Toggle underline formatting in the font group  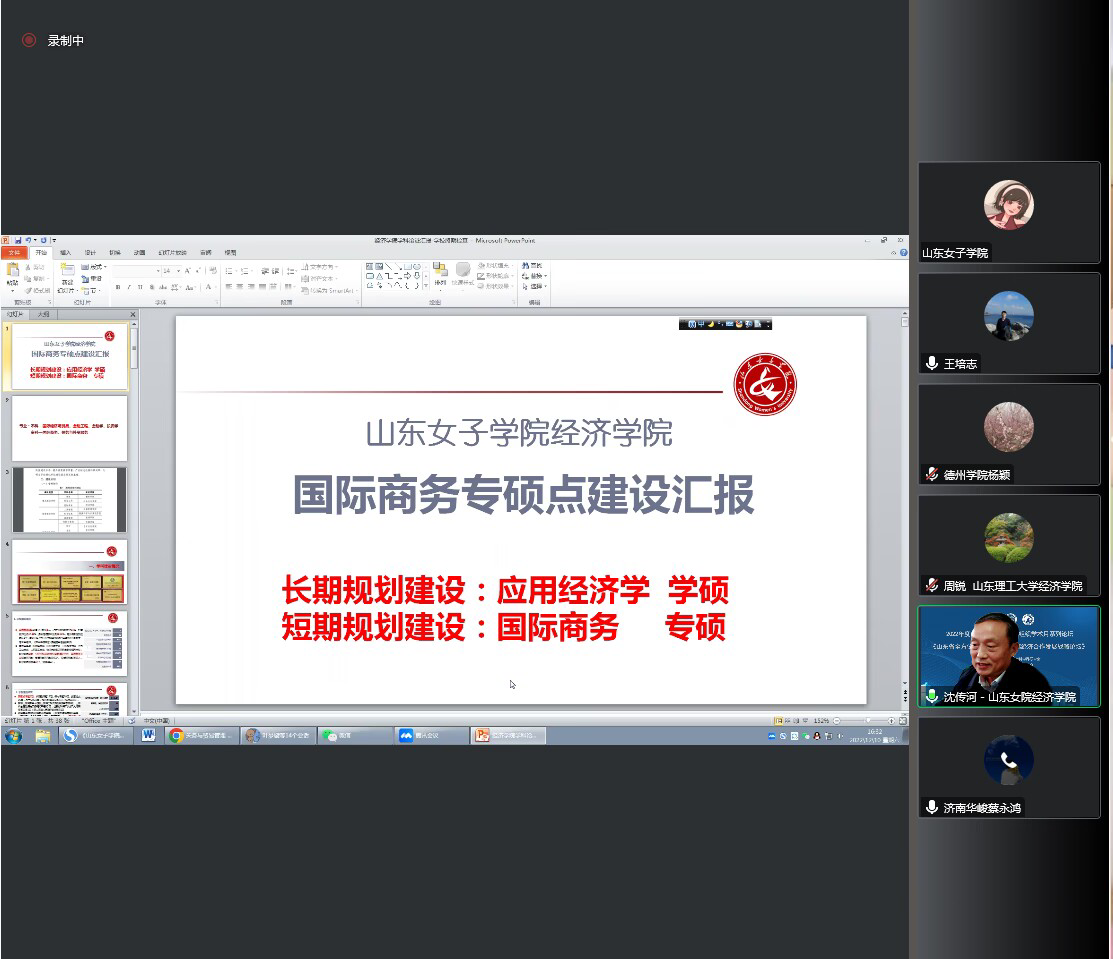pos(140,287)
